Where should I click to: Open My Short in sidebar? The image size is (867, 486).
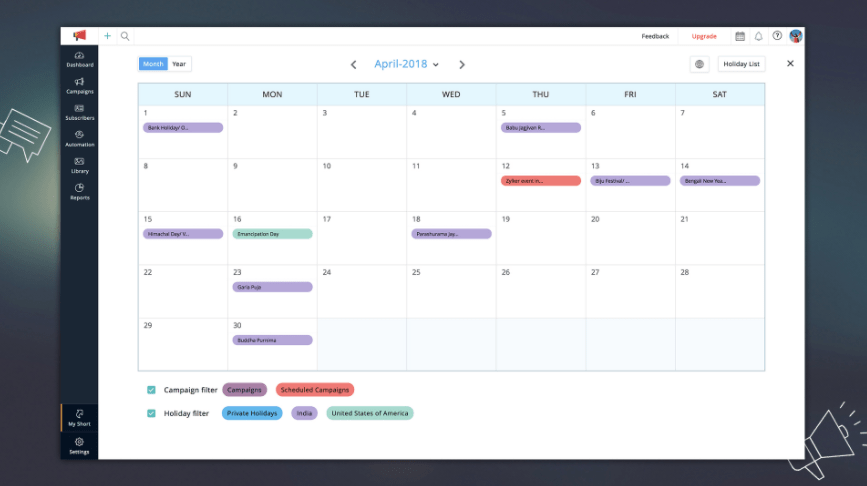point(80,418)
